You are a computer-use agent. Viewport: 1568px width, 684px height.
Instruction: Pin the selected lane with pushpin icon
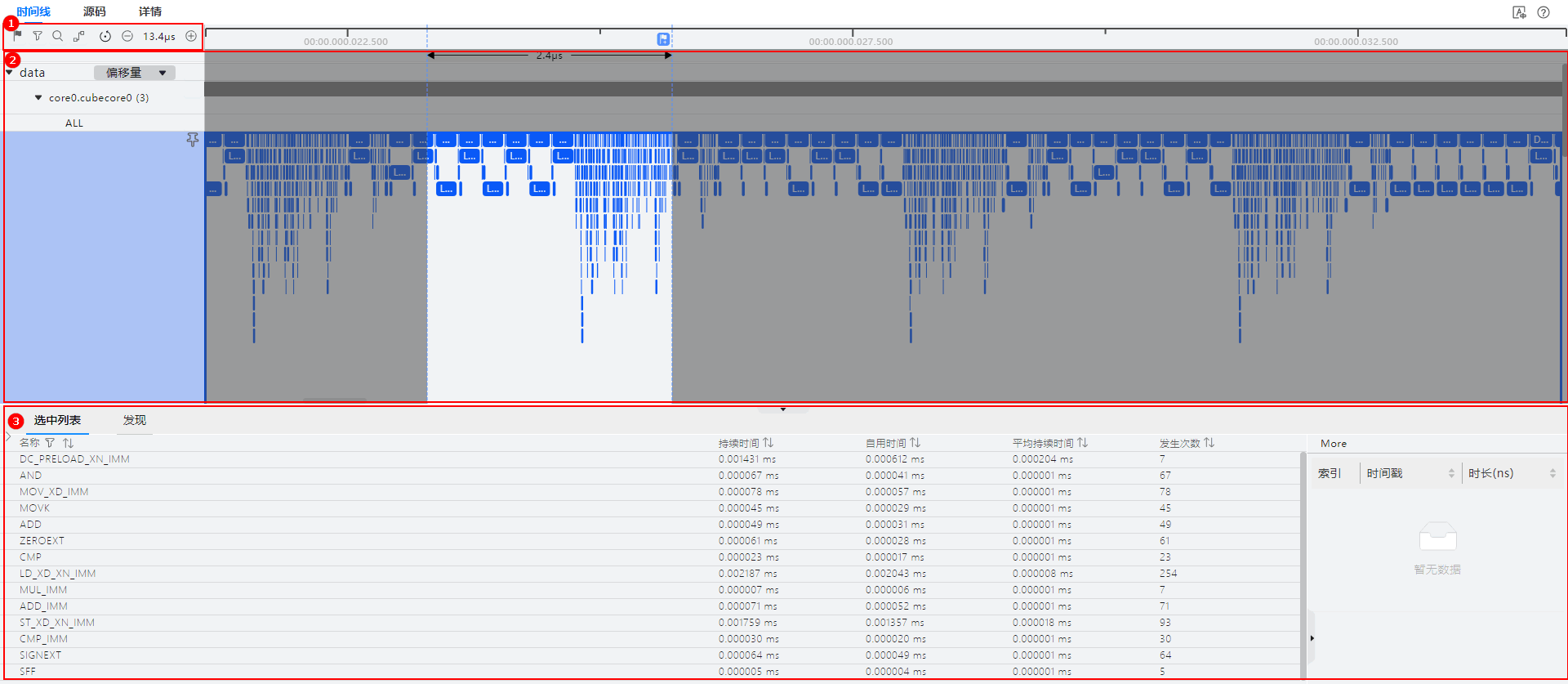tap(193, 140)
